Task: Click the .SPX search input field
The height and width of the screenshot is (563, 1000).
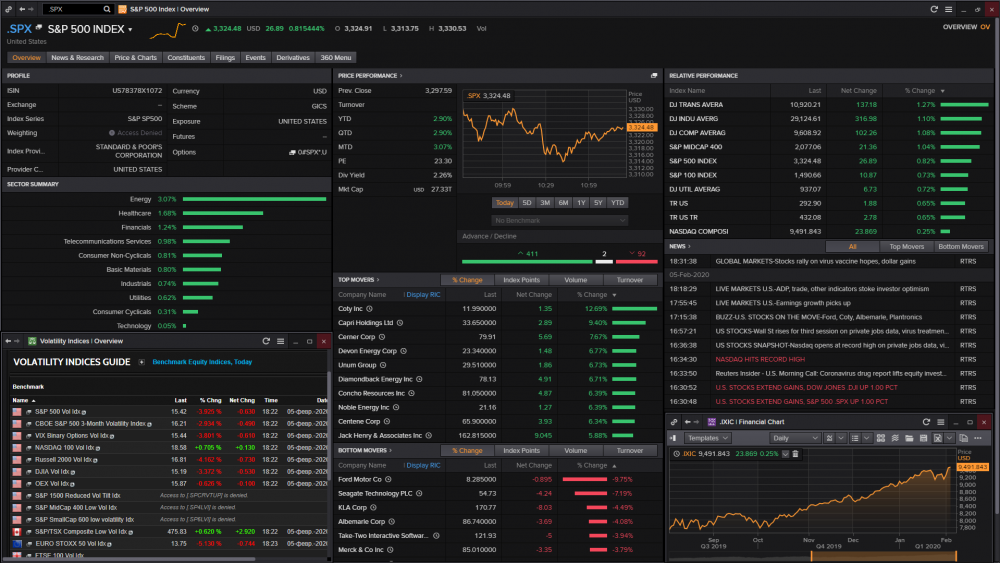Action: pos(73,9)
